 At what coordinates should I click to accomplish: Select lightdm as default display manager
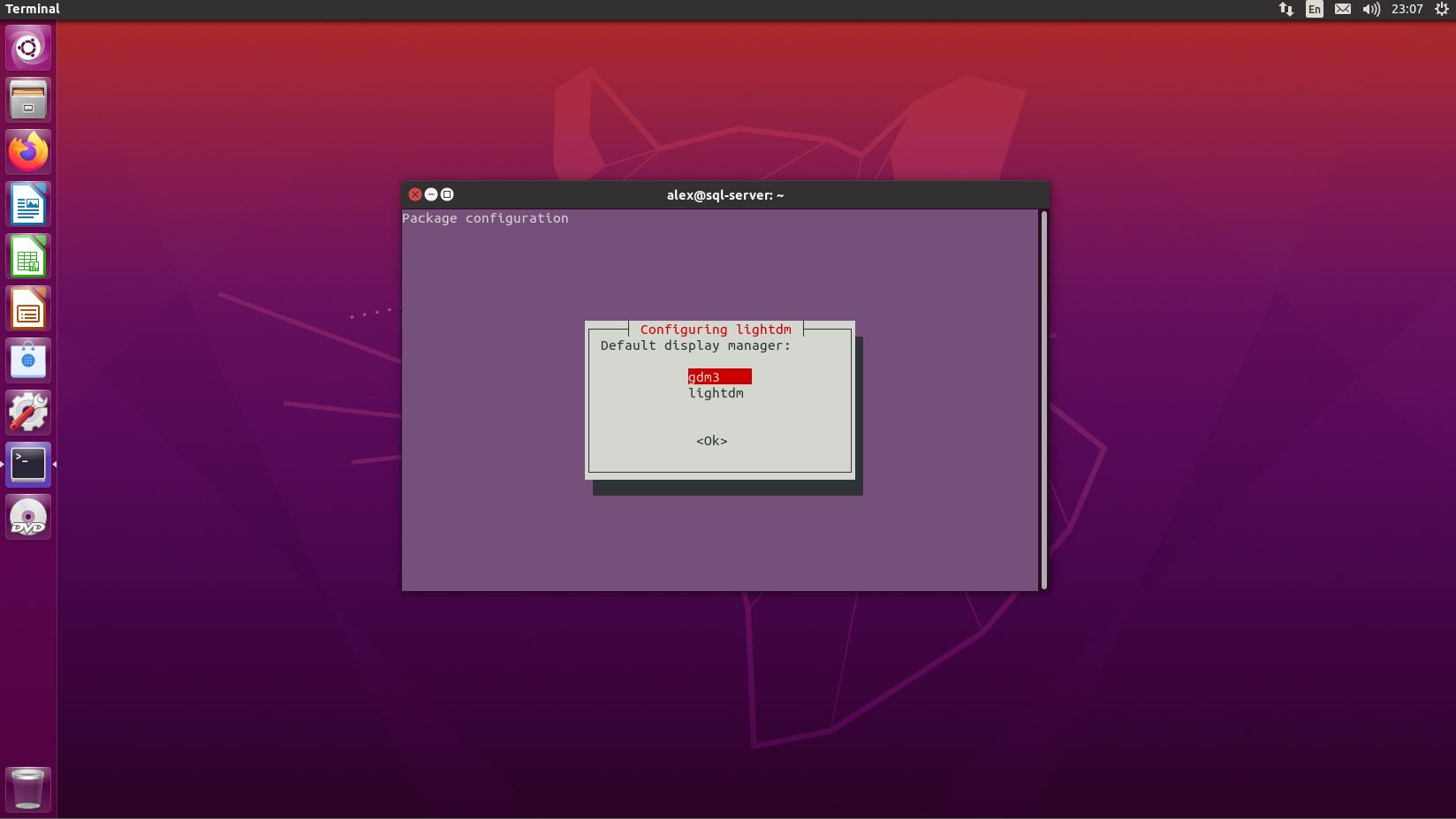coord(717,393)
